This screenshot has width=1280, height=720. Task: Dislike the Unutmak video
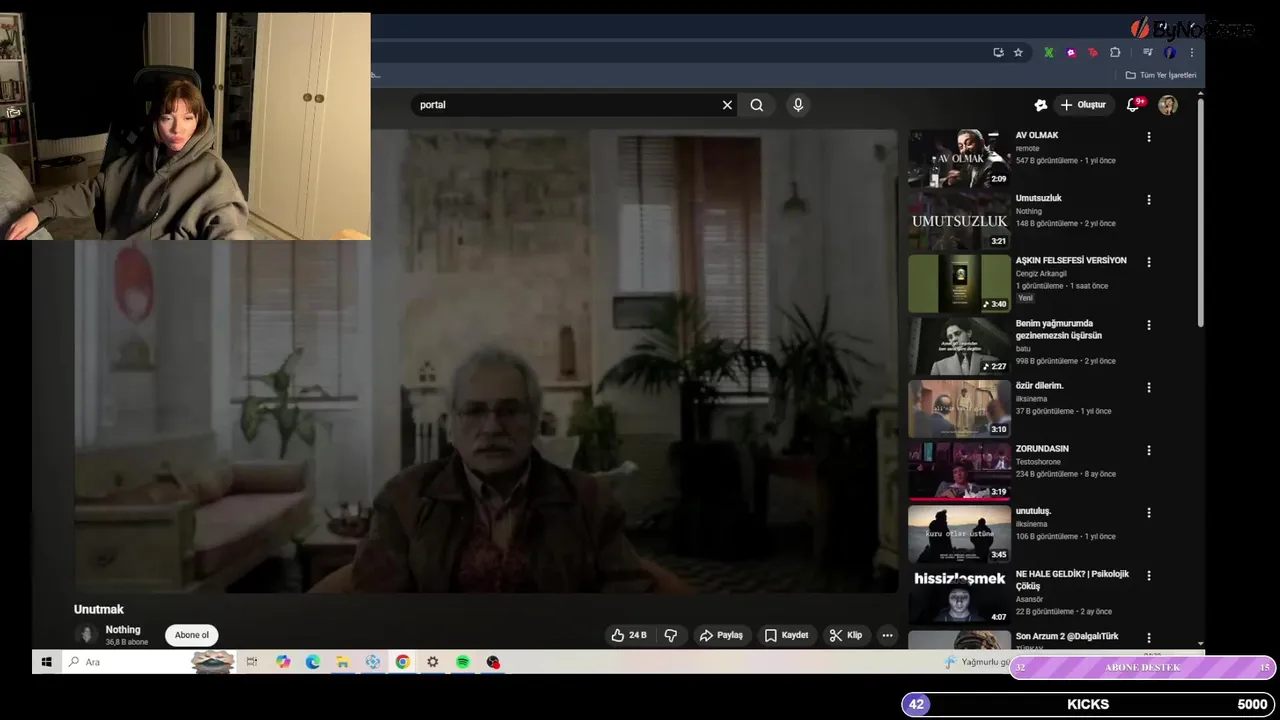click(x=671, y=635)
